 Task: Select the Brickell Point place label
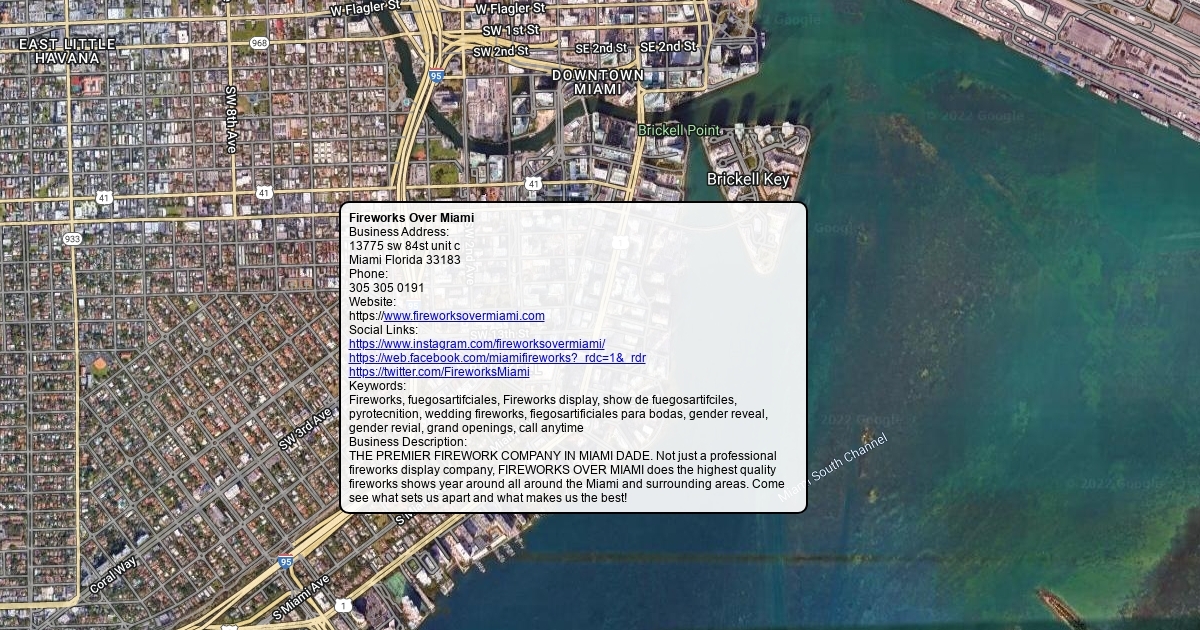click(678, 131)
